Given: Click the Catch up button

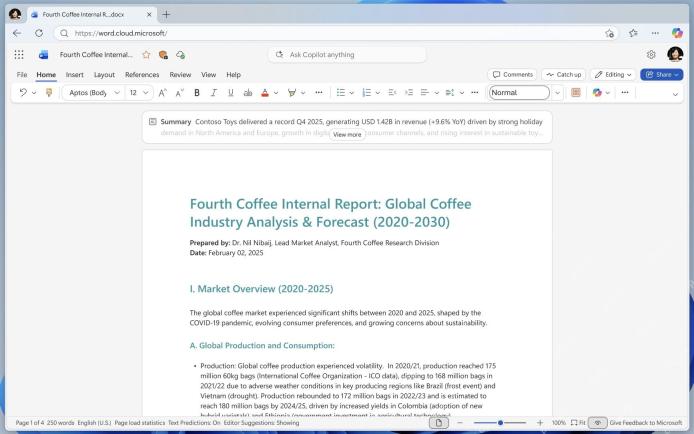Looking at the screenshot, I should tap(563, 74).
